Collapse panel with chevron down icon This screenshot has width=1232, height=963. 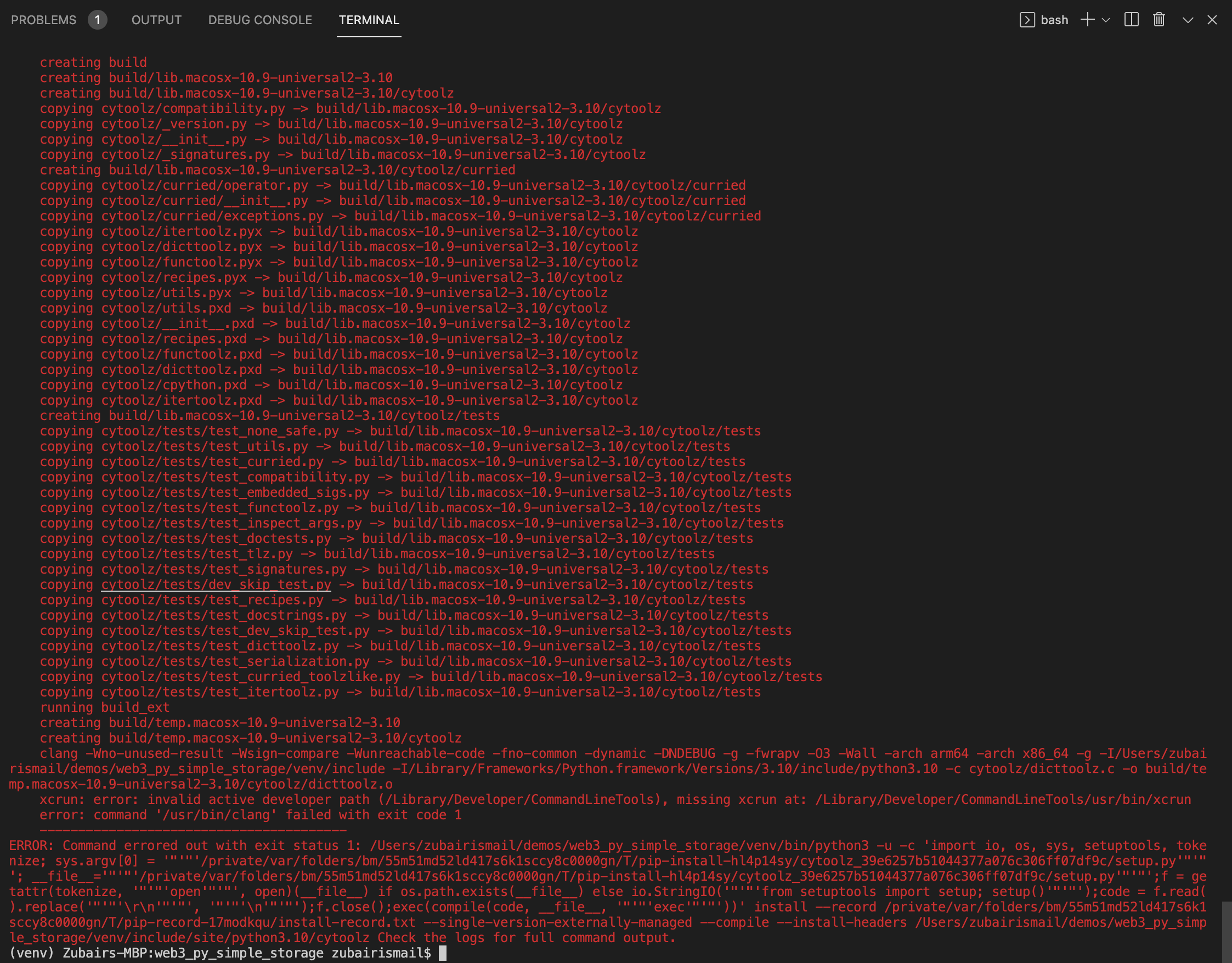1188,20
